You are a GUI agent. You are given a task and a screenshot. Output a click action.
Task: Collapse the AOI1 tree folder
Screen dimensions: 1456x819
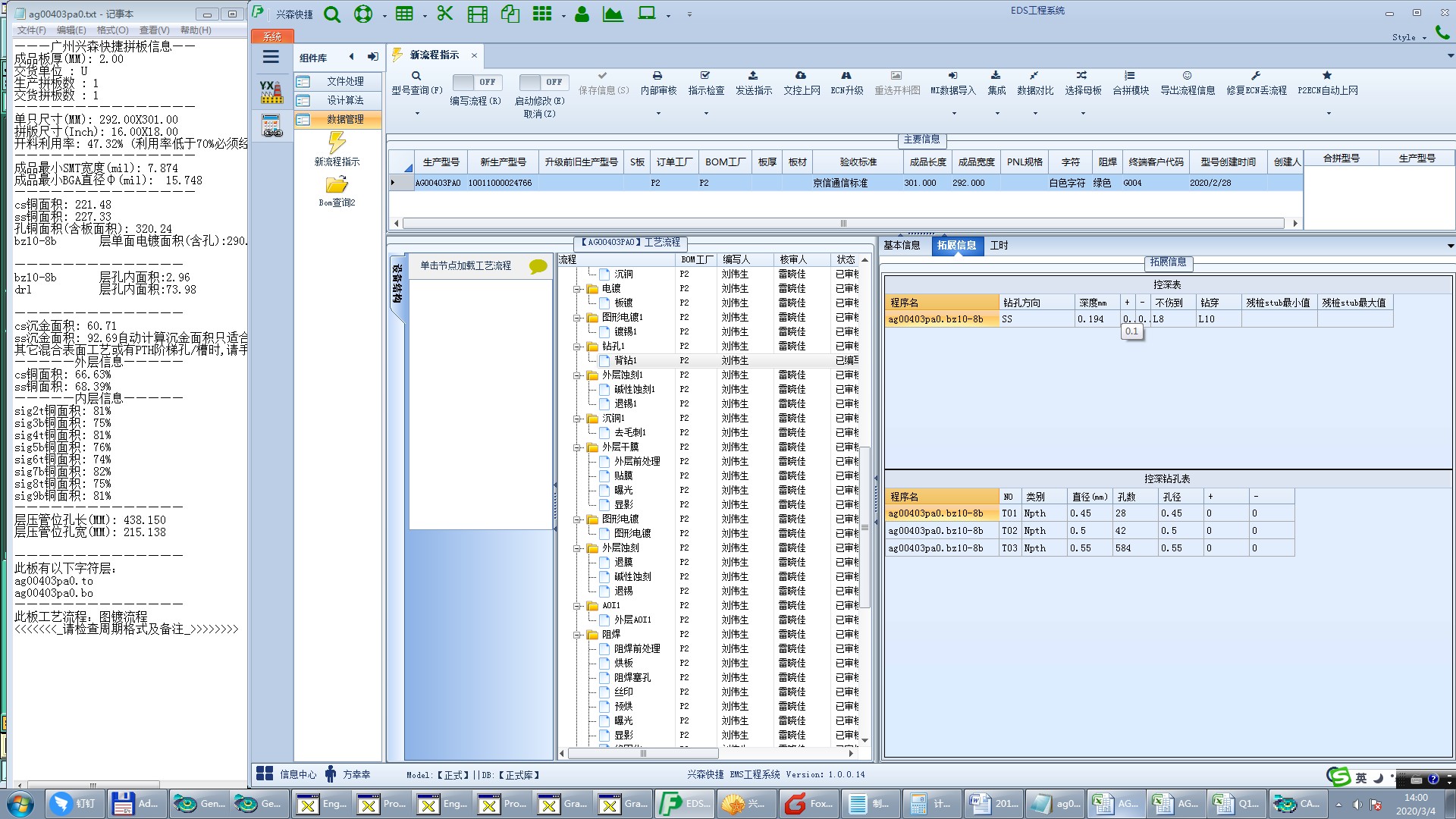coord(578,606)
